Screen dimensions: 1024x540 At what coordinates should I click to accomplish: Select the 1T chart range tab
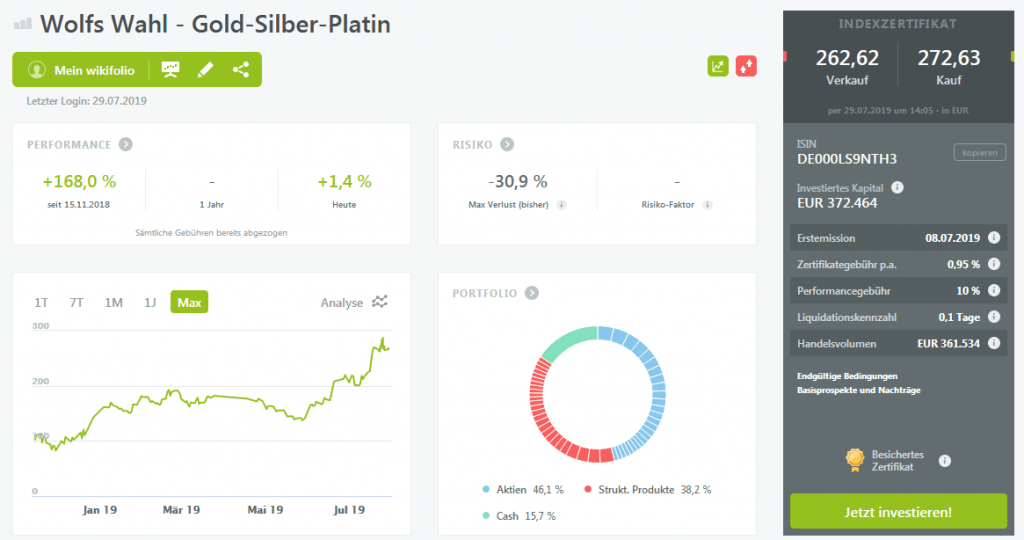click(41, 302)
